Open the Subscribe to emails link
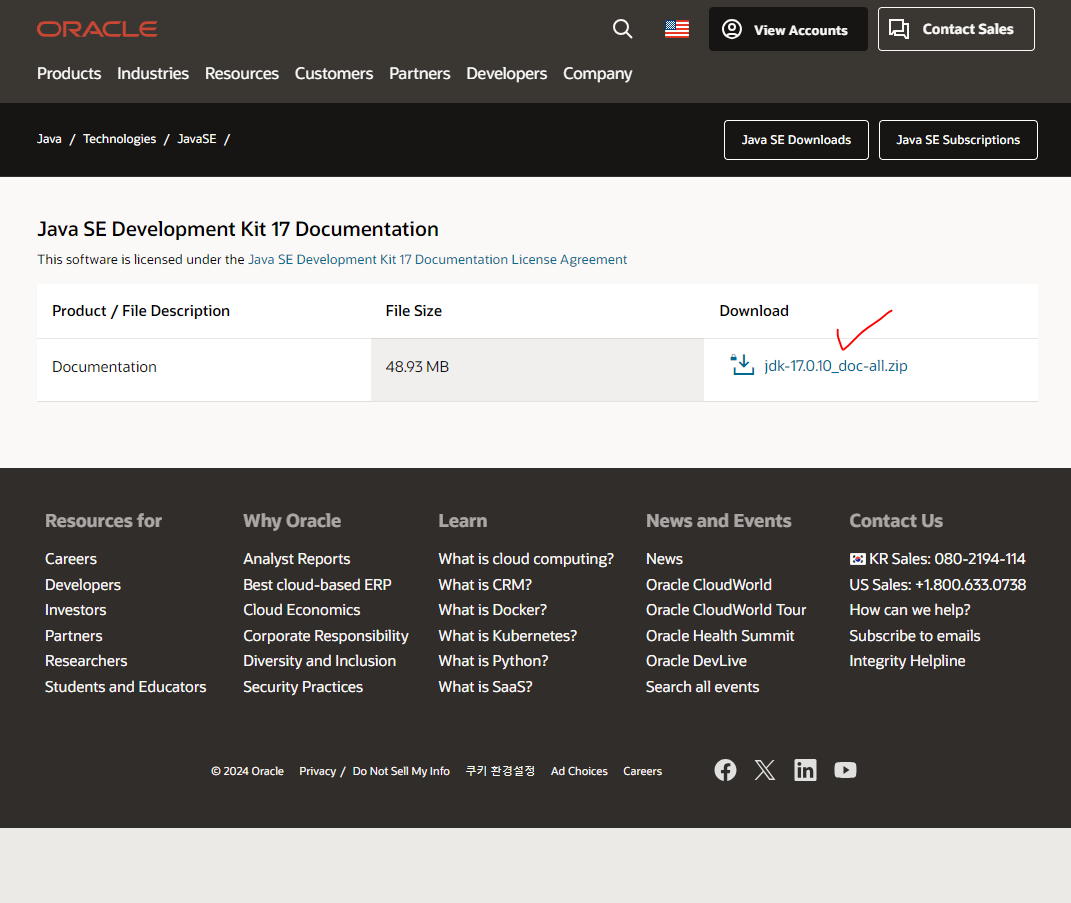This screenshot has height=903, width=1071. coord(915,636)
